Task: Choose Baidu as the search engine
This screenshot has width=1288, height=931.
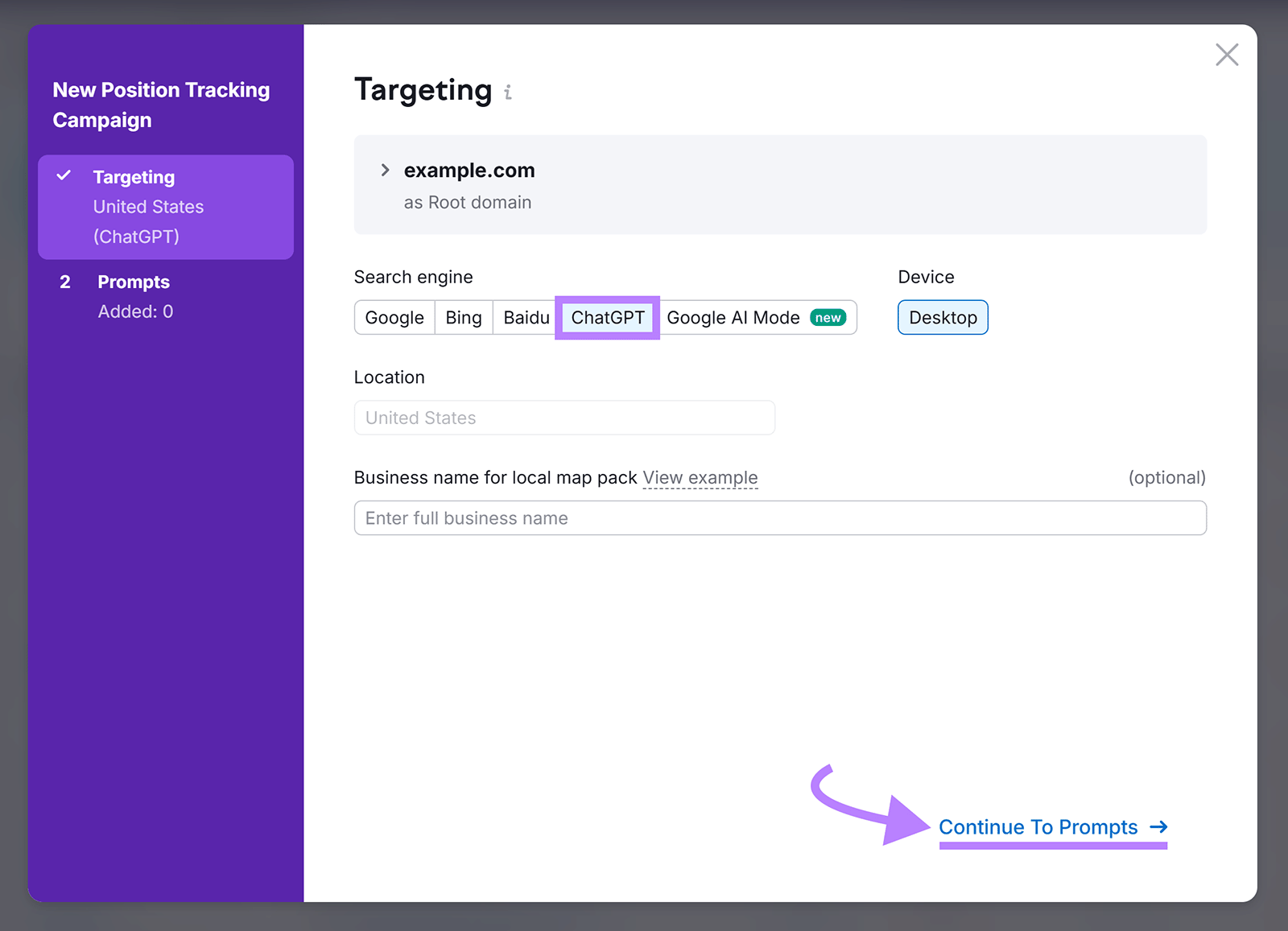Action: click(x=524, y=317)
